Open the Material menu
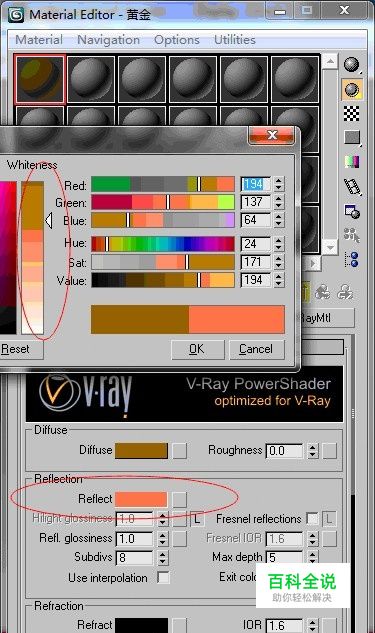375x633 pixels. (x=39, y=40)
